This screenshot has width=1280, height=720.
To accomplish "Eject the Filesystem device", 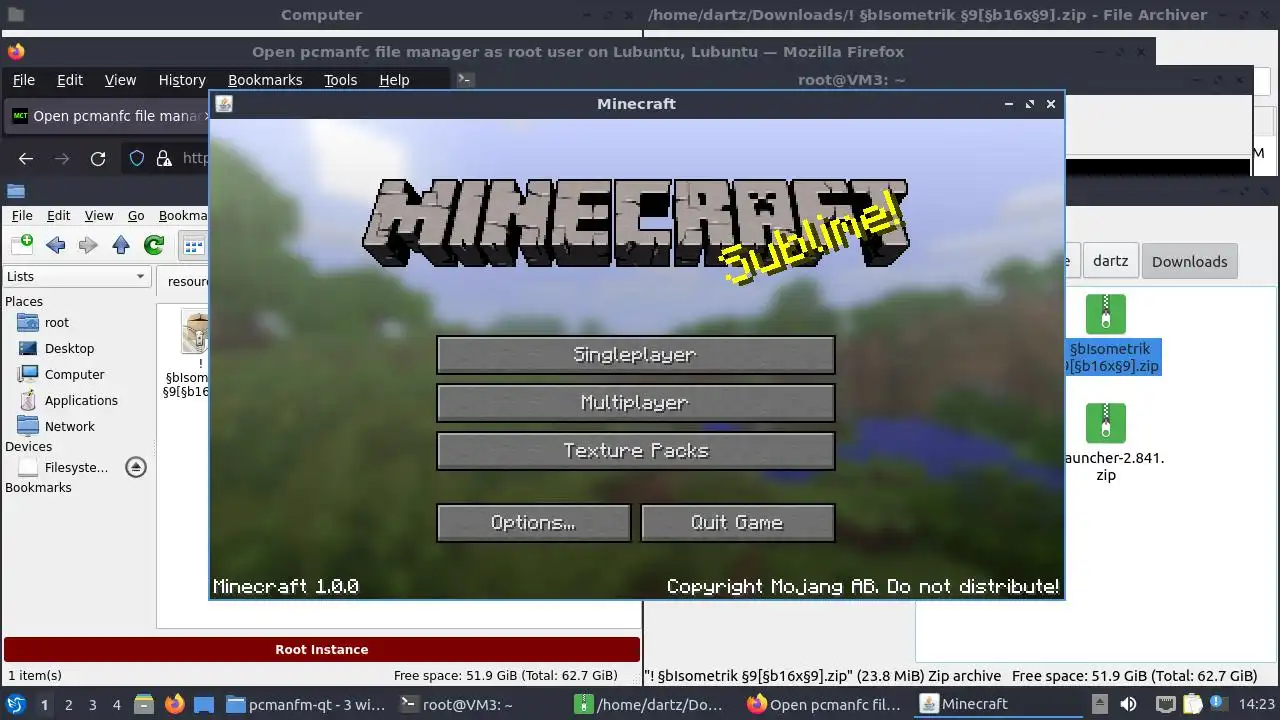I will tap(136, 467).
